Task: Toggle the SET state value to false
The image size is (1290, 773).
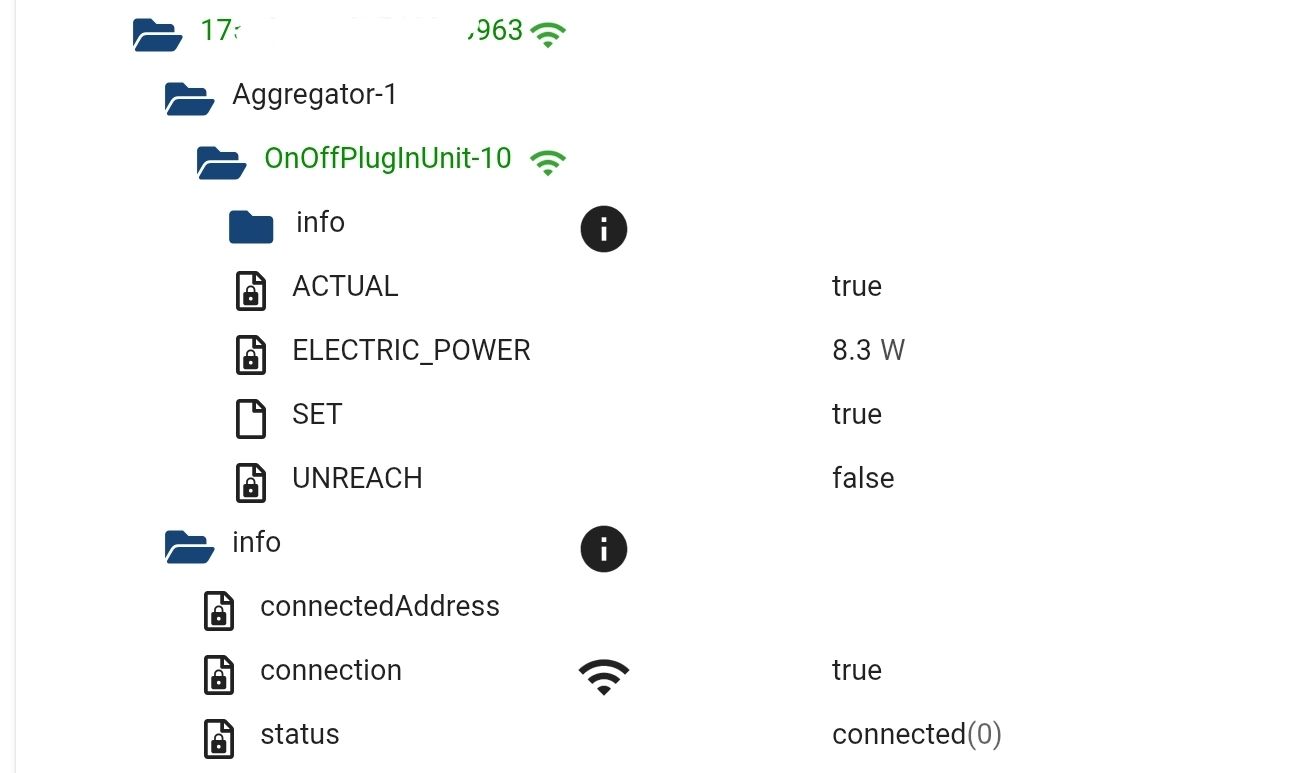Action: pos(857,414)
